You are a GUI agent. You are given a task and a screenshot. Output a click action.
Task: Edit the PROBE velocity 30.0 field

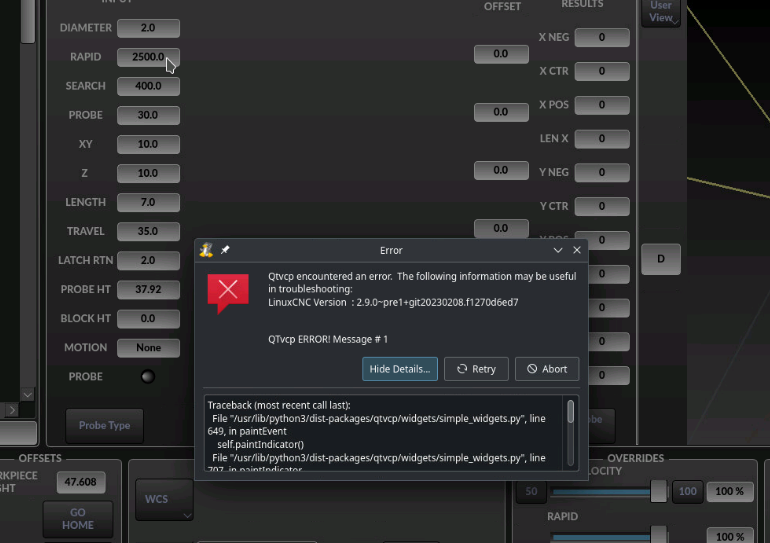[x=148, y=115]
